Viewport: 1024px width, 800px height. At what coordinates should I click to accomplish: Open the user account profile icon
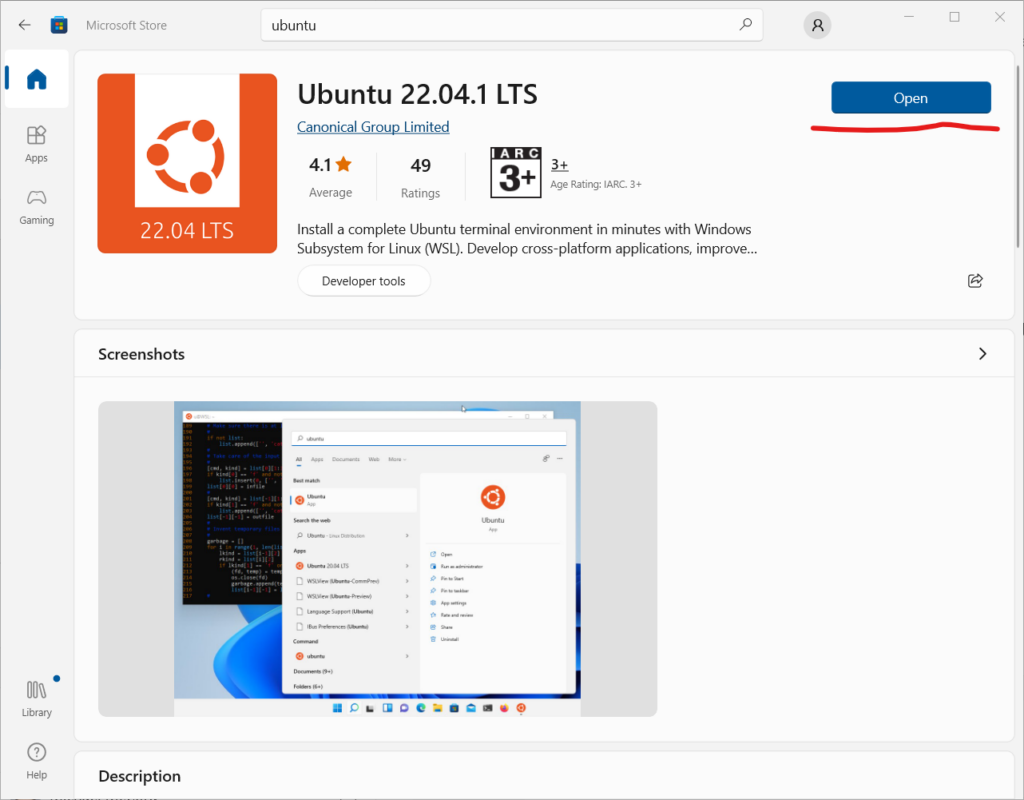tap(817, 25)
